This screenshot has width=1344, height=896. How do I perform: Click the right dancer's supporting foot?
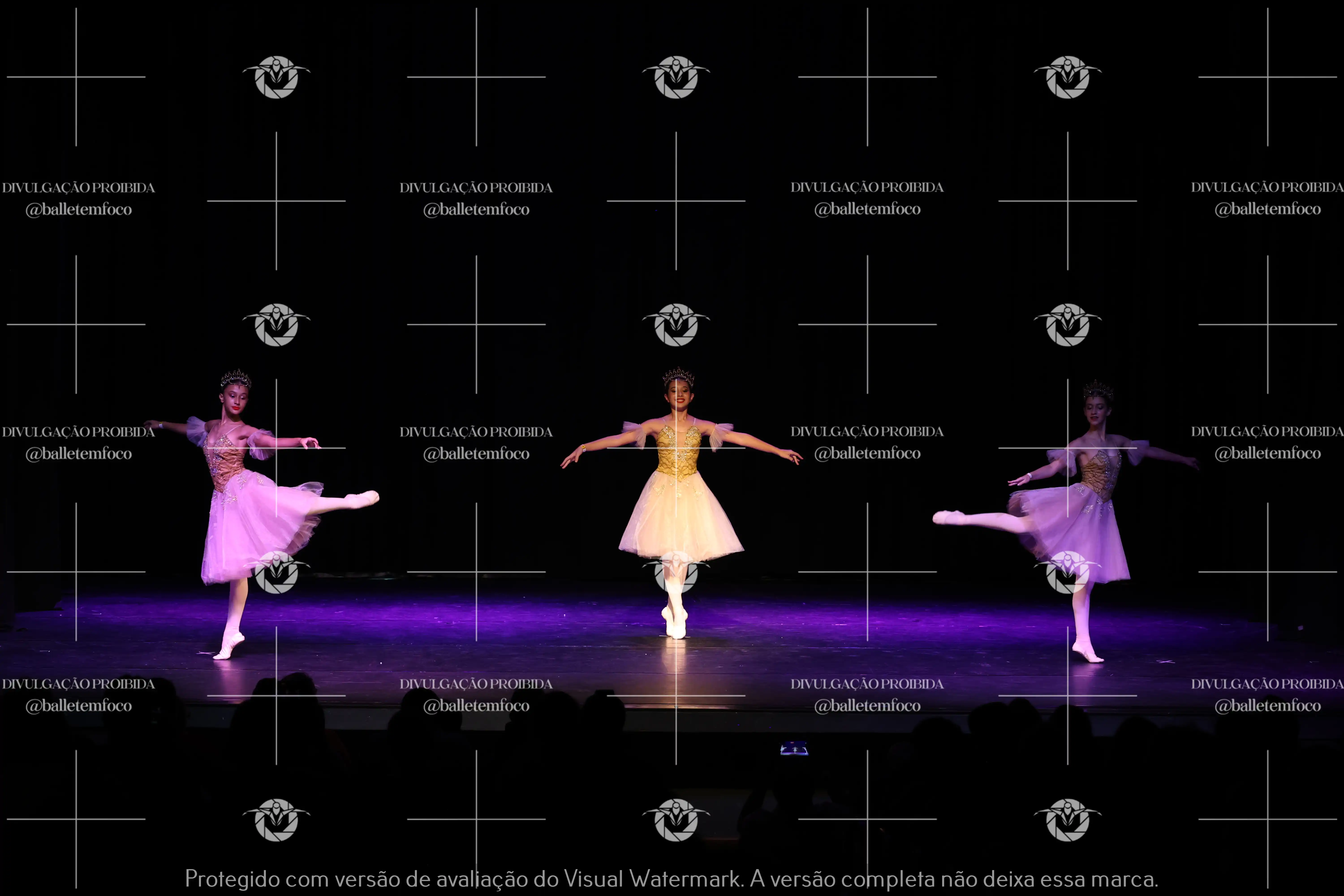pos(1087,652)
